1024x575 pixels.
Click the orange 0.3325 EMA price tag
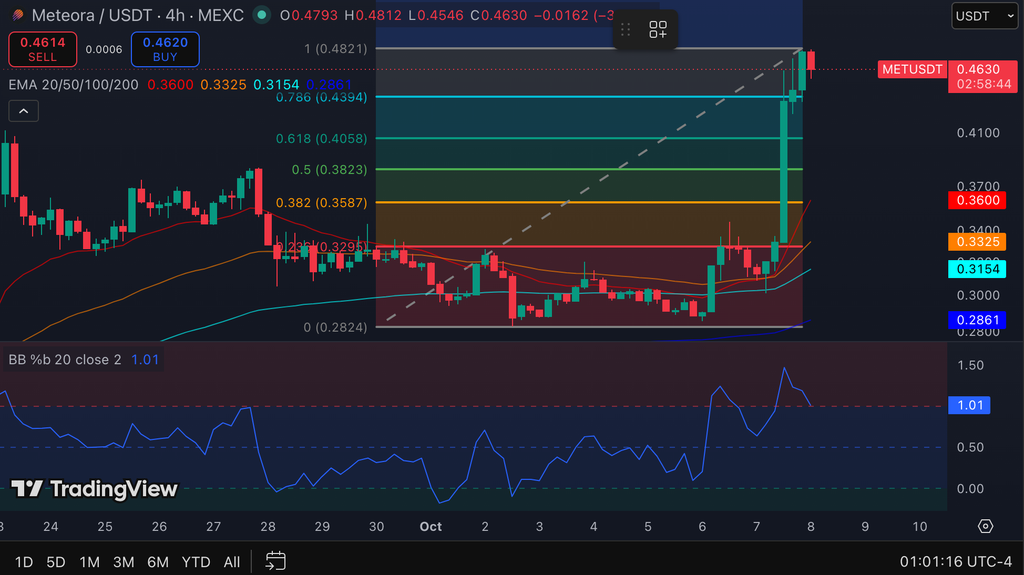click(x=977, y=242)
